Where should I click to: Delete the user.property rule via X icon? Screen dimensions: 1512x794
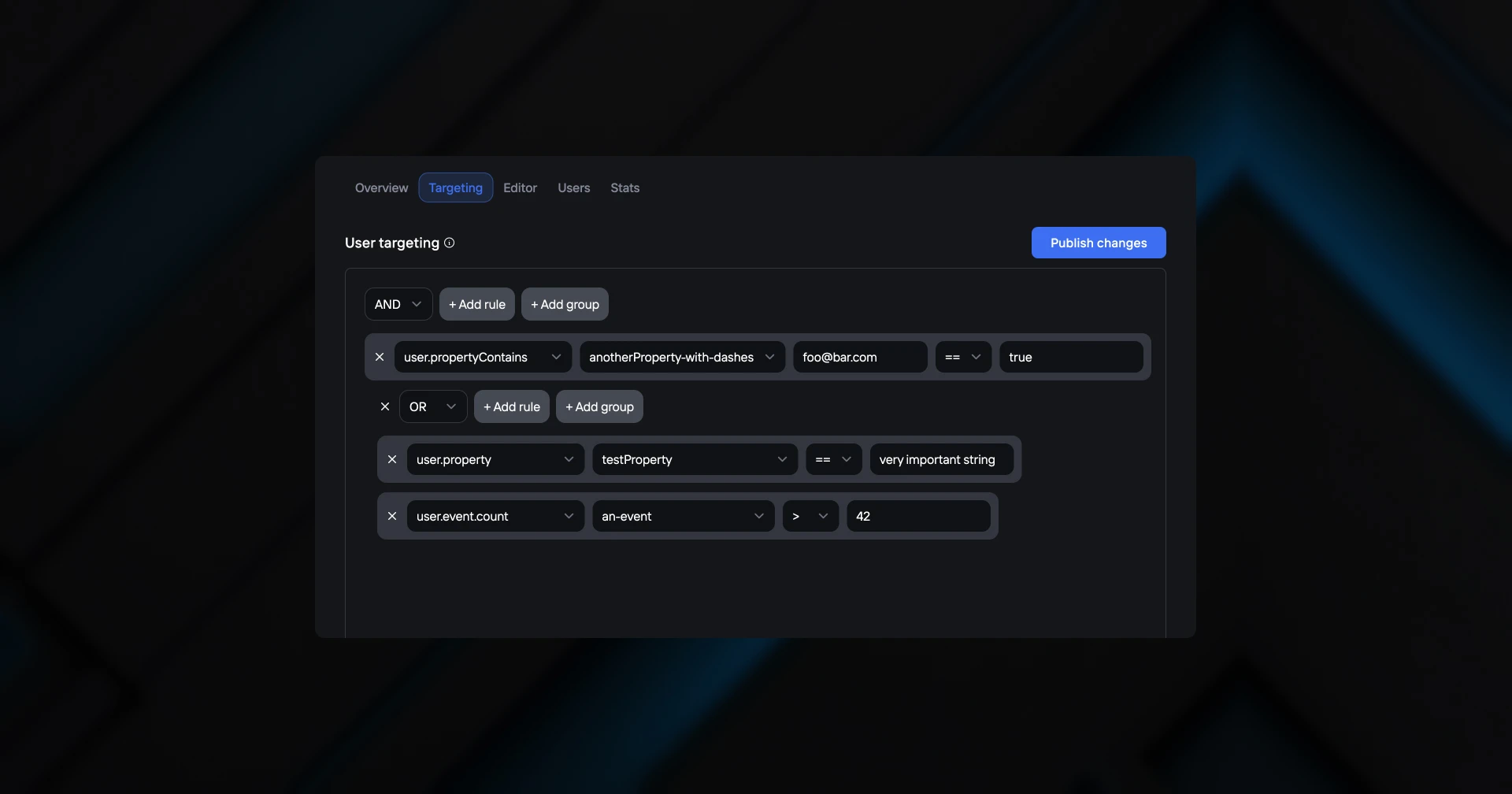(392, 459)
